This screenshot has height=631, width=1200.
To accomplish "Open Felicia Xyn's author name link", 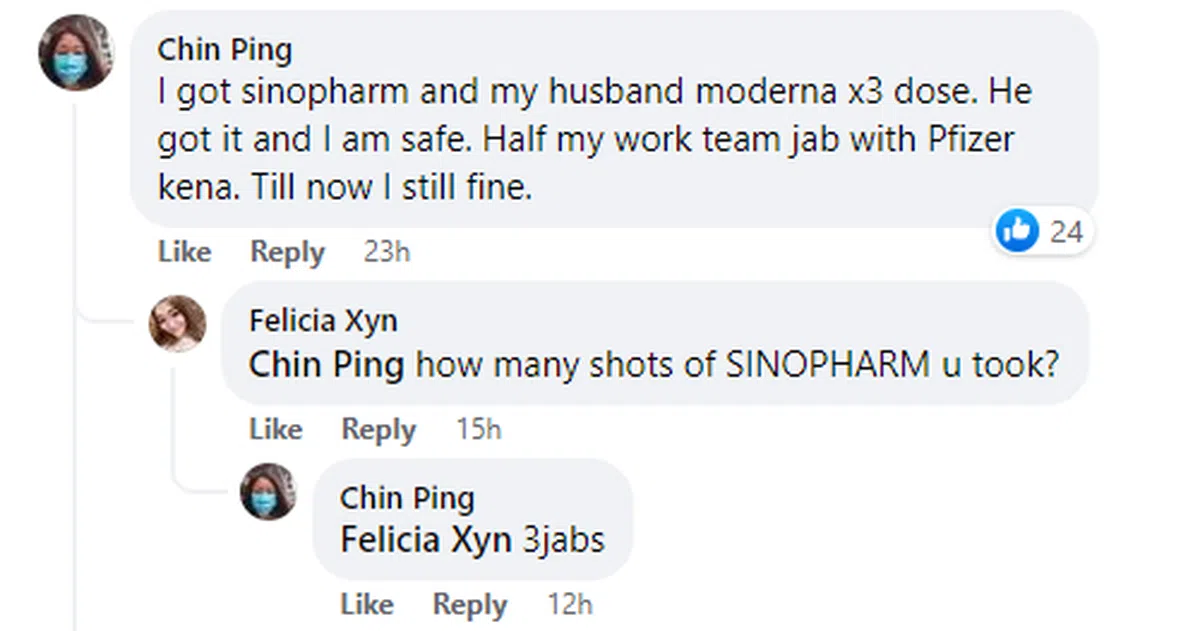I will coord(323,321).
